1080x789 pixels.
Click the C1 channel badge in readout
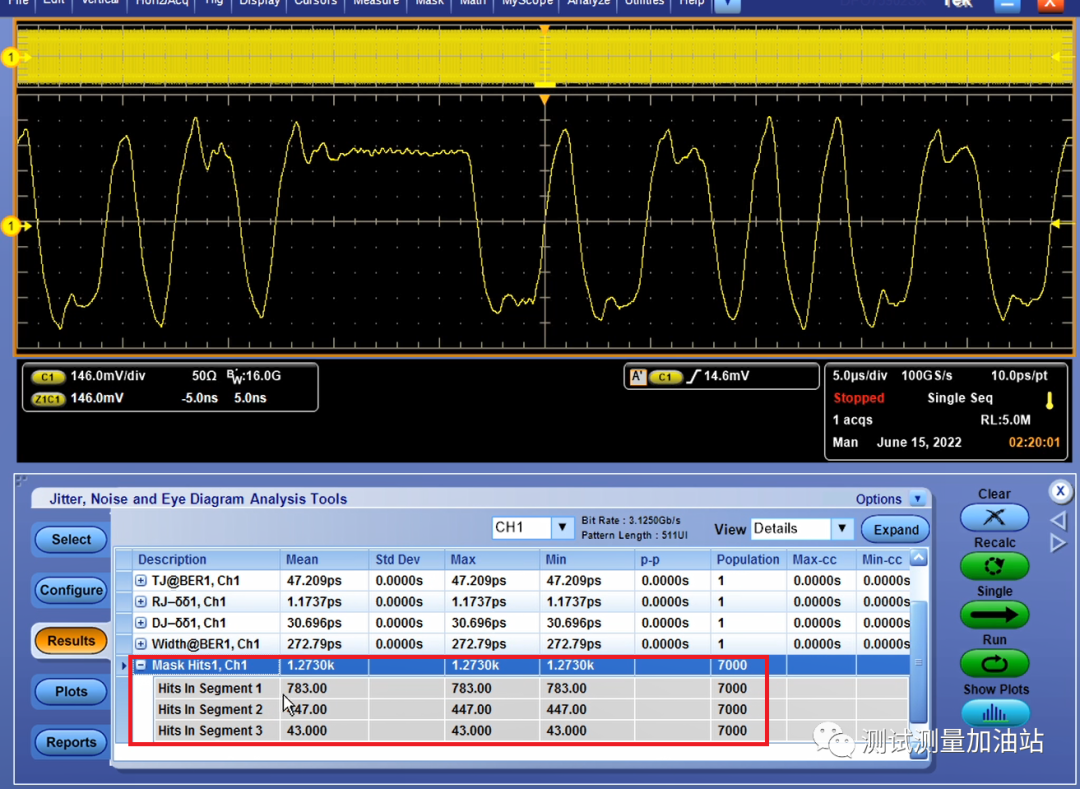(48, 377)
